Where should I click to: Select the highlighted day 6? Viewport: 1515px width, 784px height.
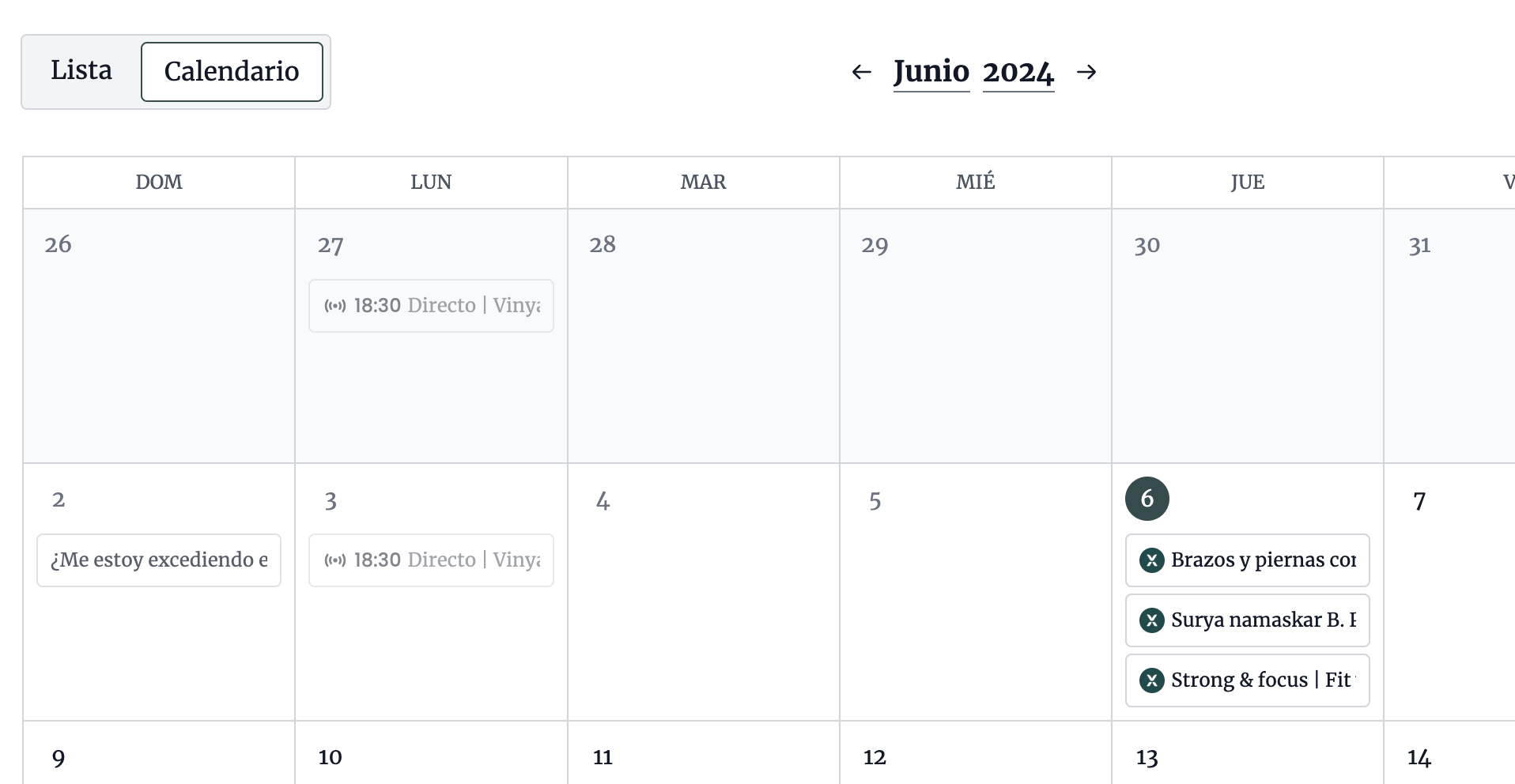click(1147, 499)
